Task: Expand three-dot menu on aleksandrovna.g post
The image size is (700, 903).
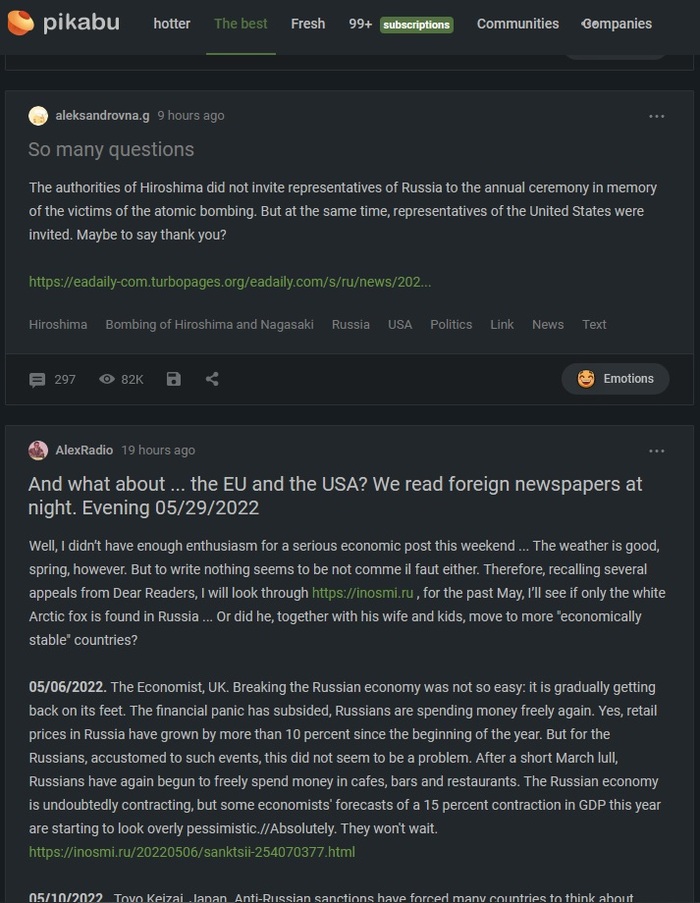Action: coord(656,116)
